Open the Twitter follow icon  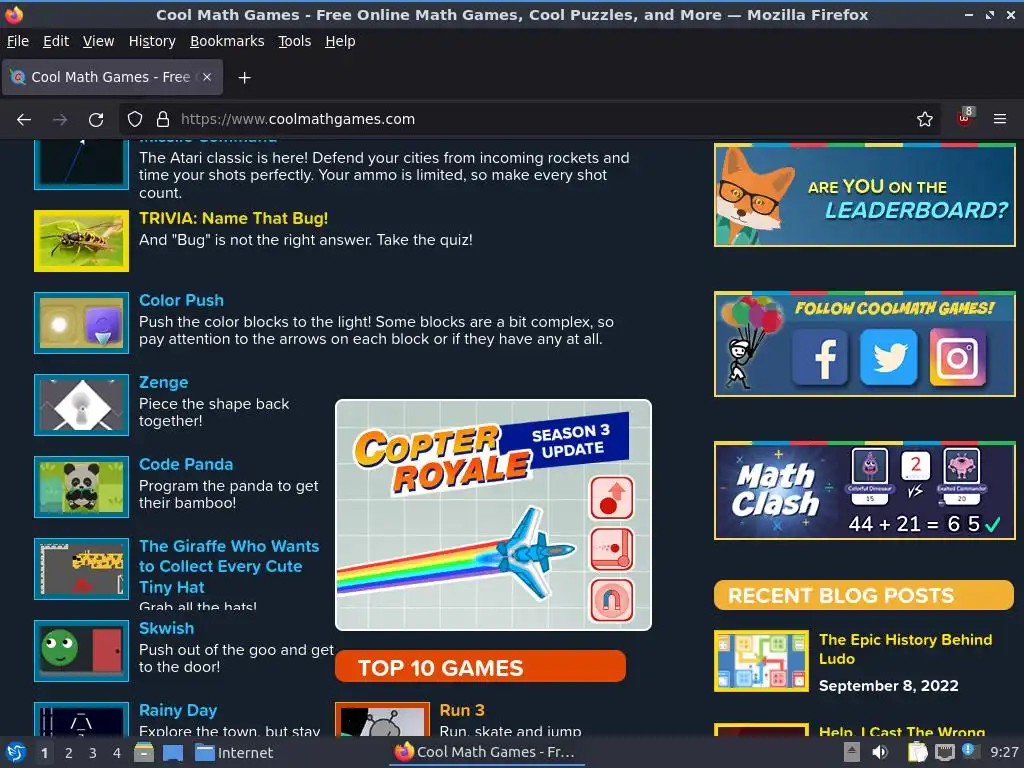pyautogui.click(x=888, y=357)
